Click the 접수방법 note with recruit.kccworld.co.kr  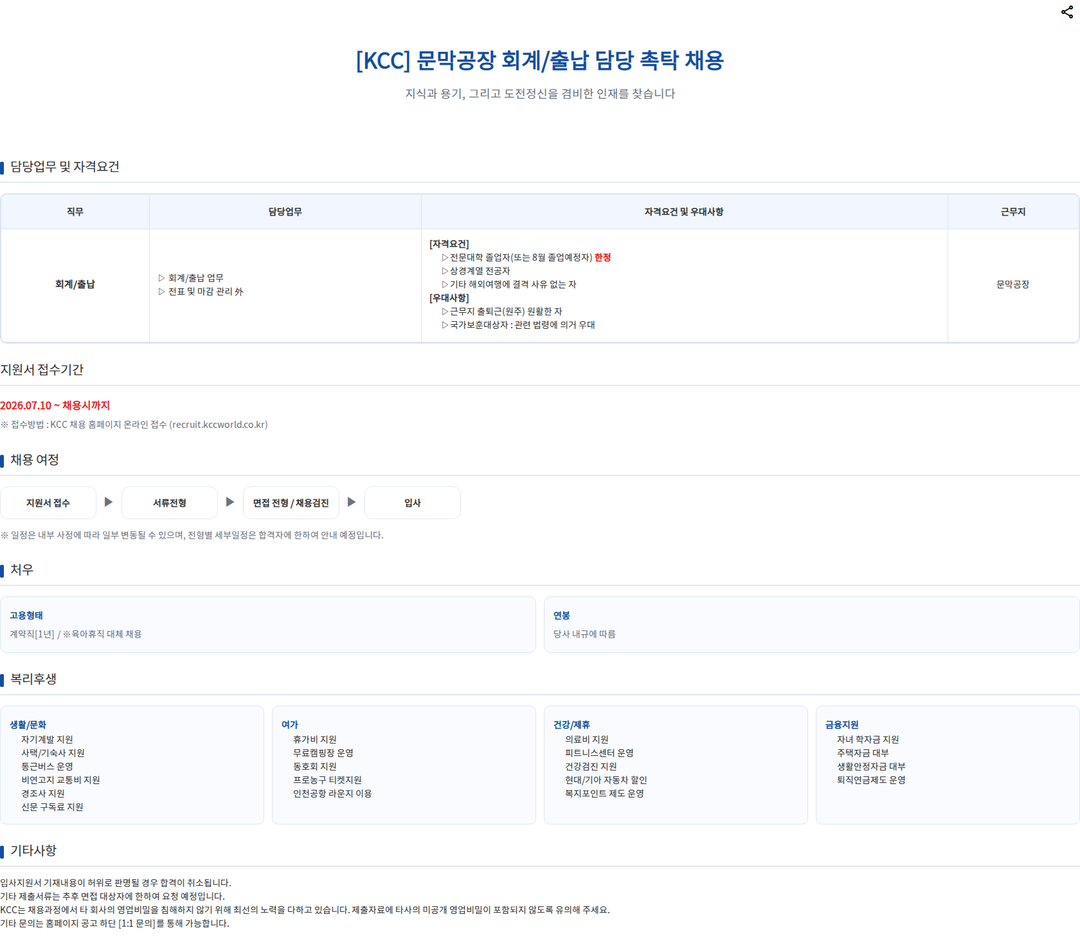click(x=134, y=424)
